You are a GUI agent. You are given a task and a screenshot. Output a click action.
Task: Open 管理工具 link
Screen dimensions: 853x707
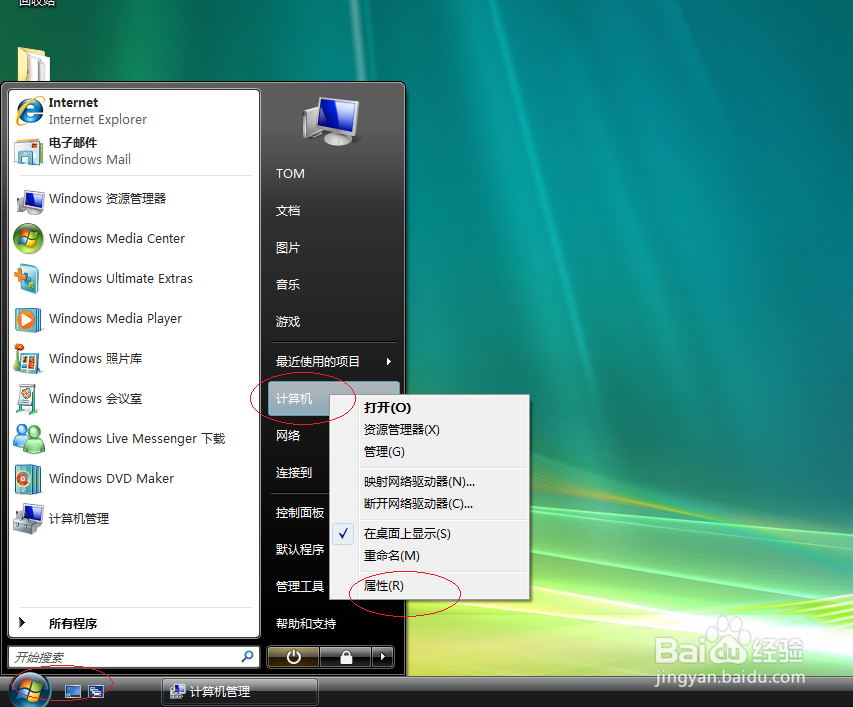click(300, 586)
